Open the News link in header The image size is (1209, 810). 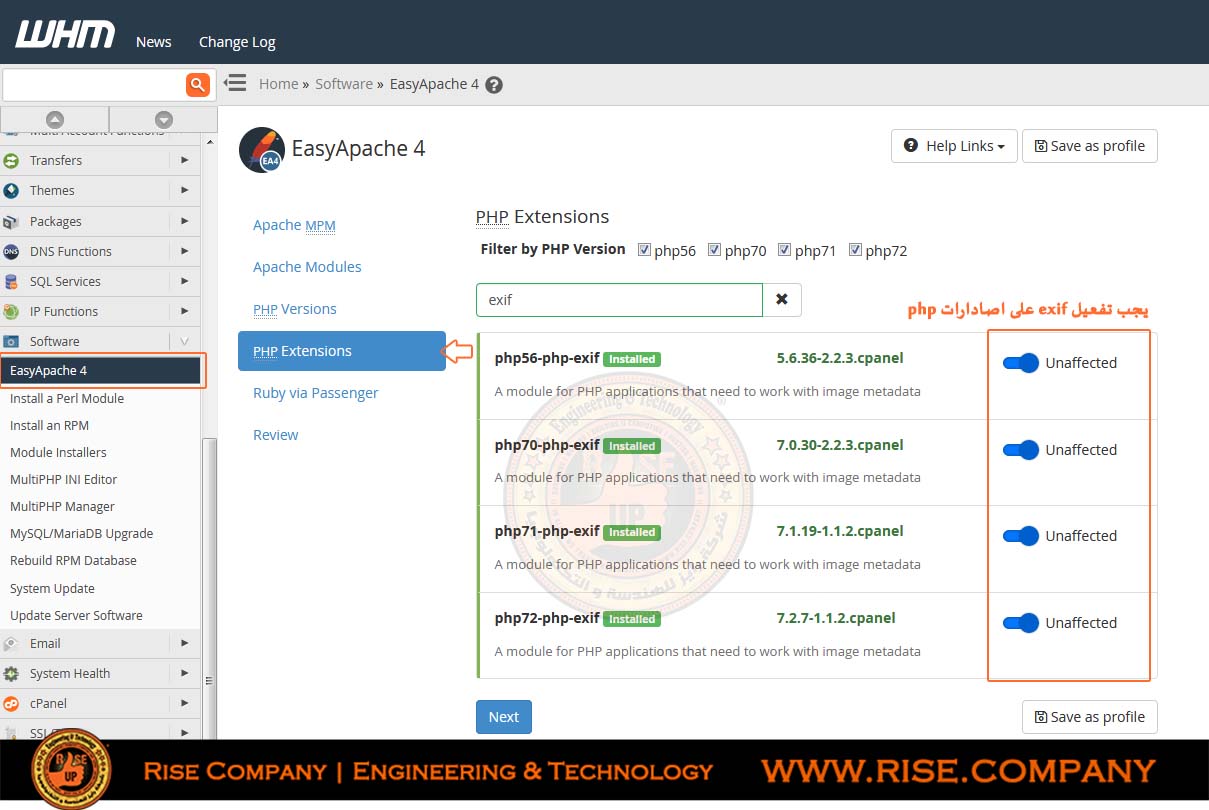[x=154, y=42]
